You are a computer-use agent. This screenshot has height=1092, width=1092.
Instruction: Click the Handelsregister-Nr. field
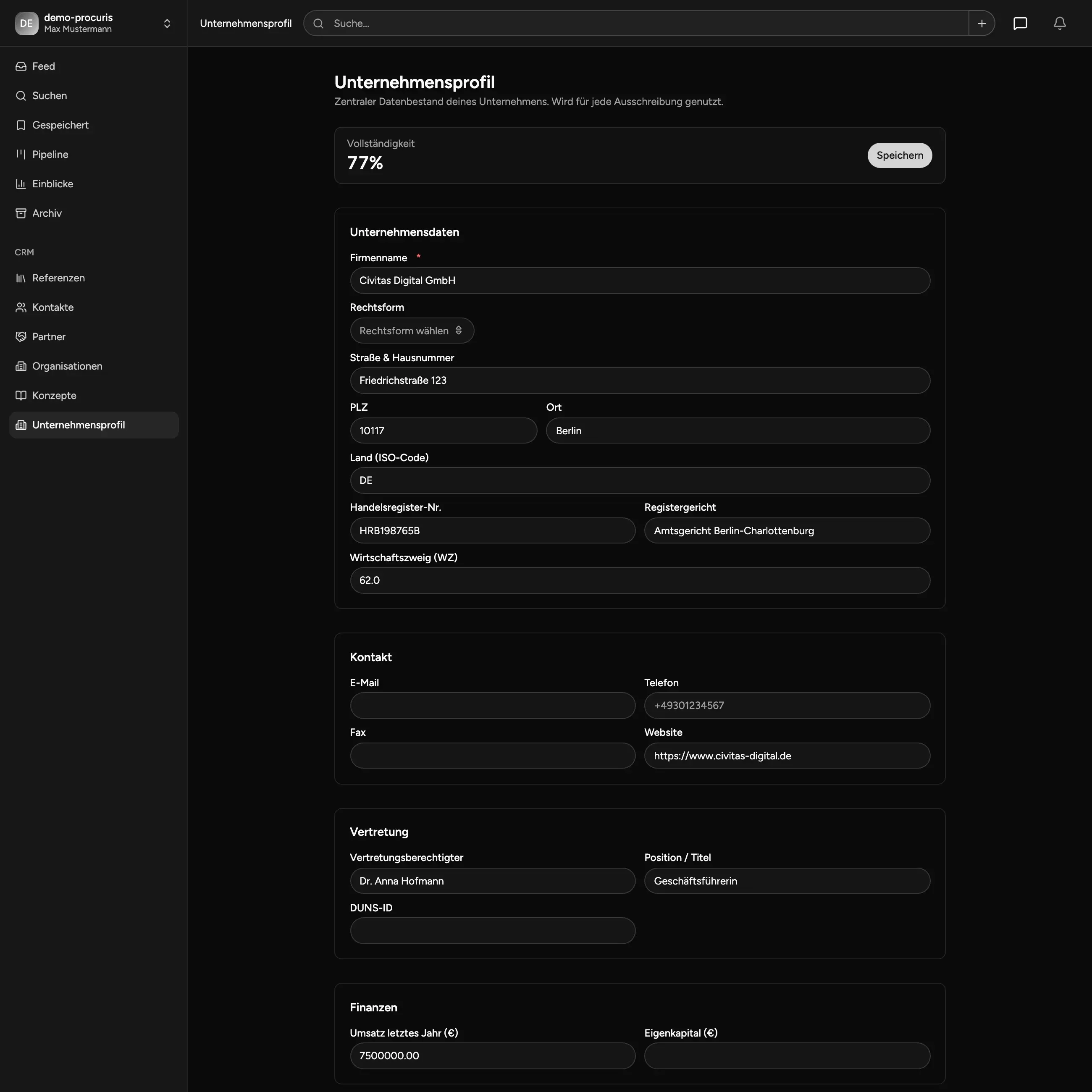pos(492,531)
